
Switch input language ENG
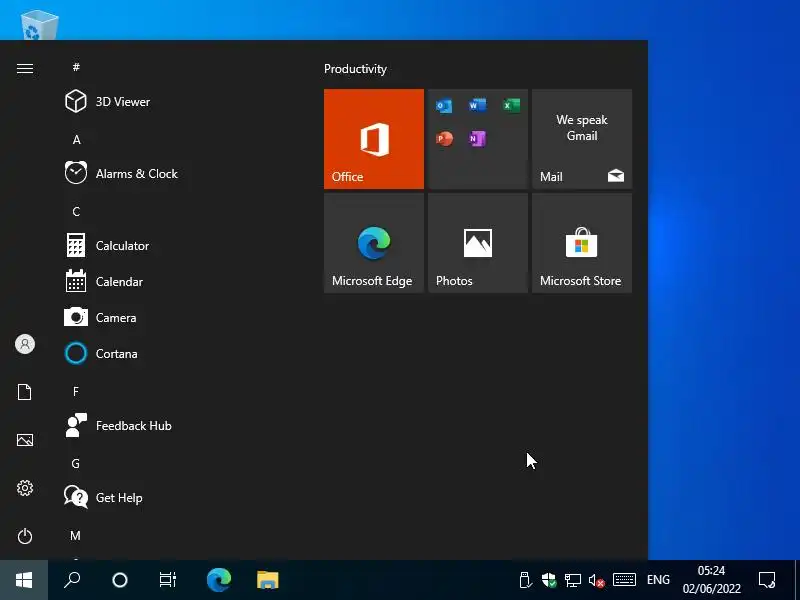[658, 580]
